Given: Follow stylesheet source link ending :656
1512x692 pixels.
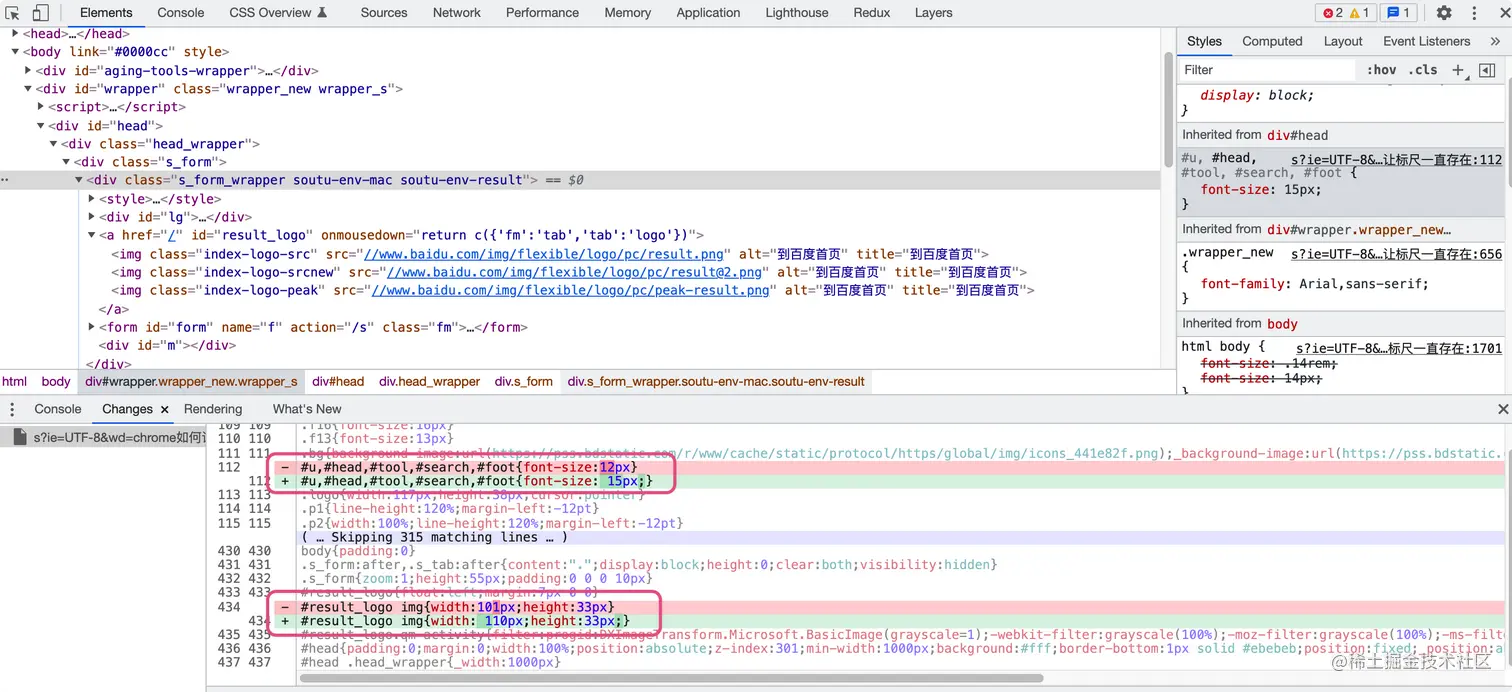Looking at the screenshot, I should pyautogui.click(x=1397, y=254).
